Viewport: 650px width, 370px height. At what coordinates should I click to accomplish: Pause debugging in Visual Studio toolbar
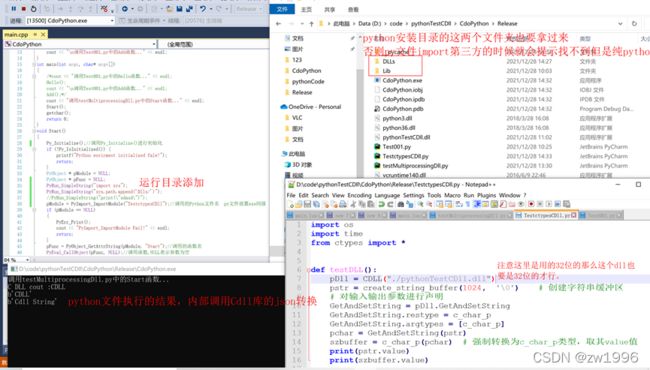click(x=14, y=8)
